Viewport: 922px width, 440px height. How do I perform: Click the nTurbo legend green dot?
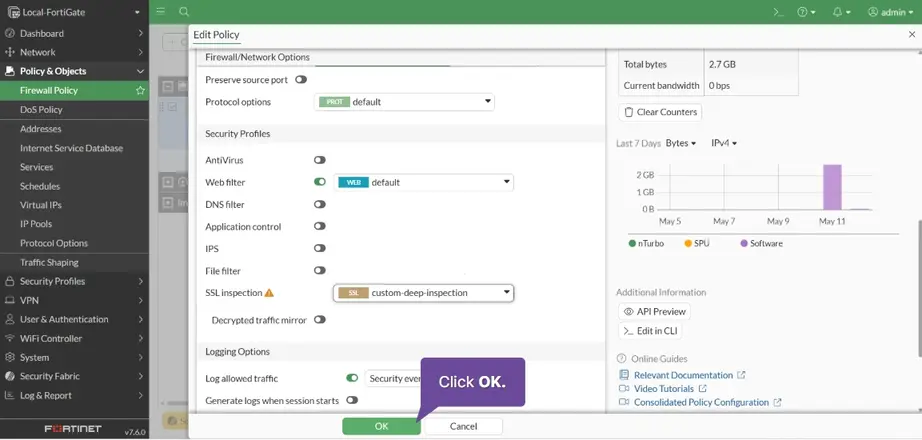(x=632, y=244)
